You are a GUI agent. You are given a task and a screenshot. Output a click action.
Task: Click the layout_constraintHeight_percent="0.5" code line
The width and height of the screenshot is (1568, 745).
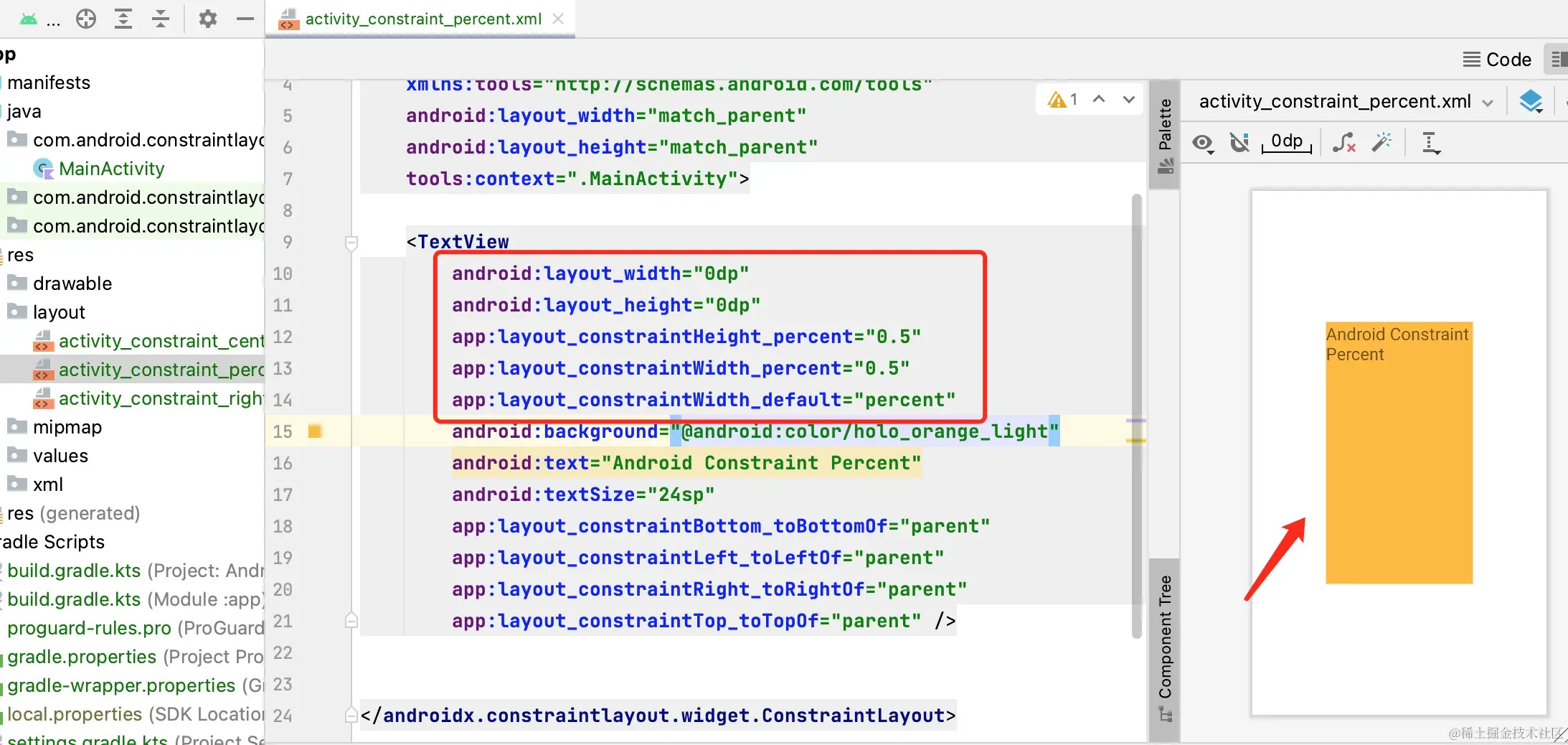point(686,337)
